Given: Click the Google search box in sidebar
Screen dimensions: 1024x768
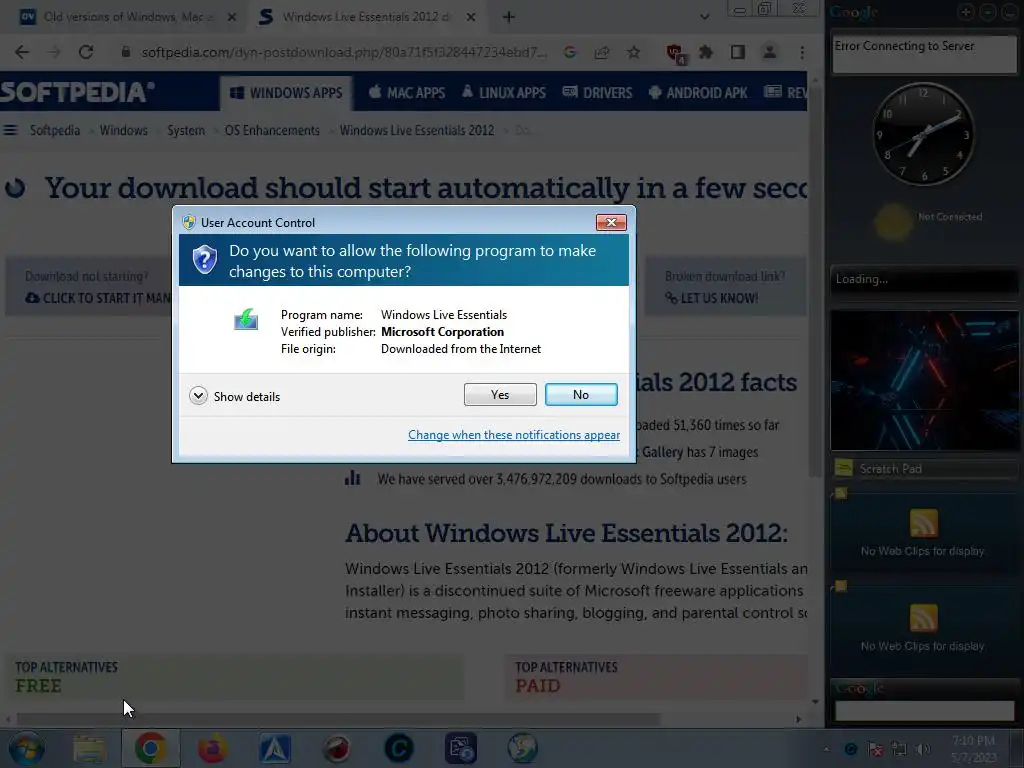Looking at the screenshot, I should click(924, 711).
